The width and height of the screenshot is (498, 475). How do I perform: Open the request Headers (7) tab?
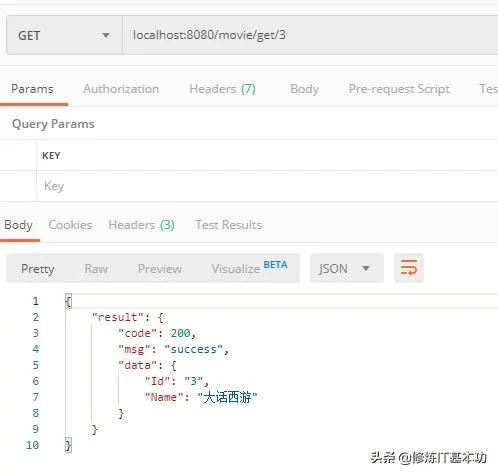point(222,89)
